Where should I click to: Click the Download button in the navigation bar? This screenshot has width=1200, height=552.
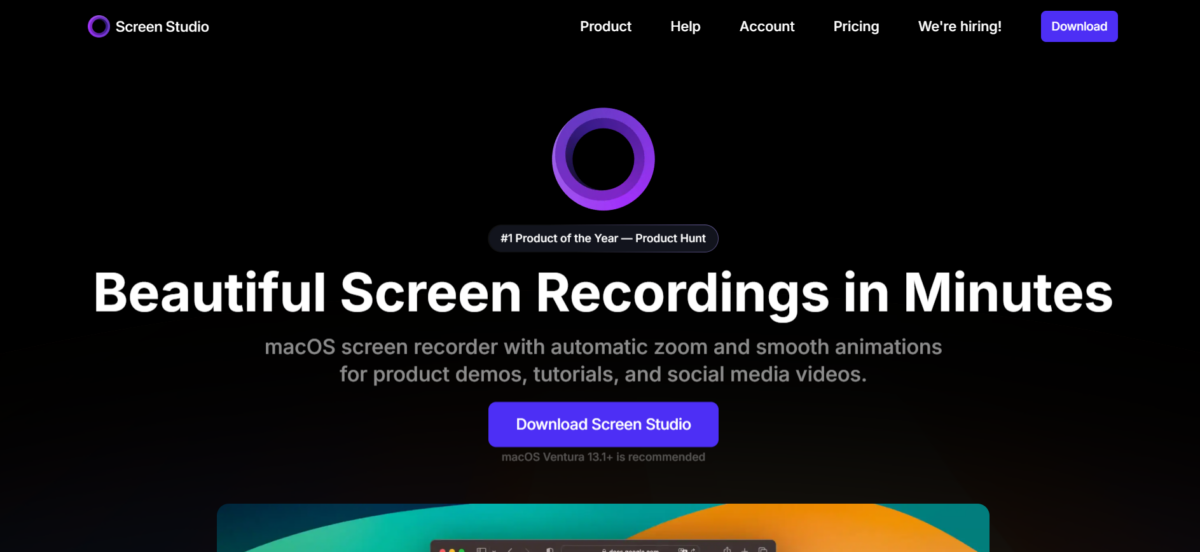pyautogui.click(x=1079, y=27)
